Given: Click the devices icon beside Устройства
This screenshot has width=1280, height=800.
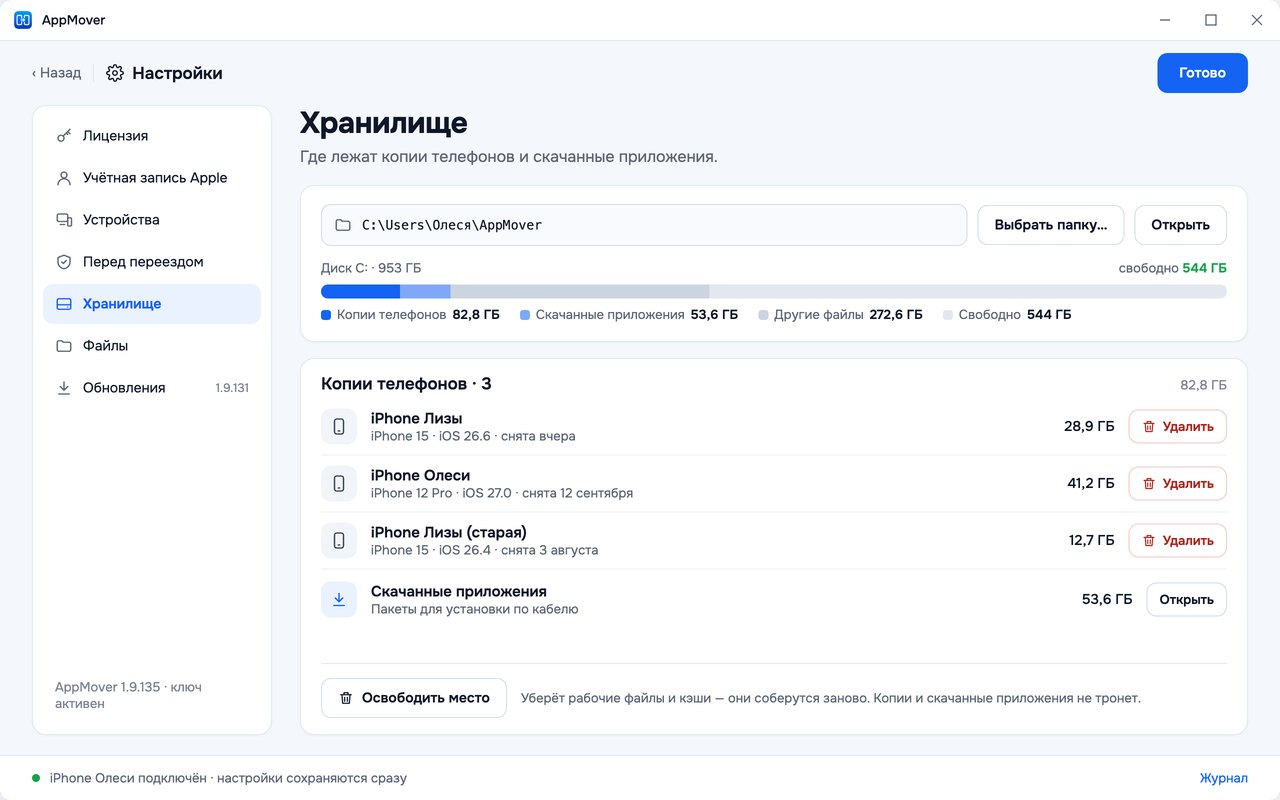Looking at the screenshot, I should (64, 220).
